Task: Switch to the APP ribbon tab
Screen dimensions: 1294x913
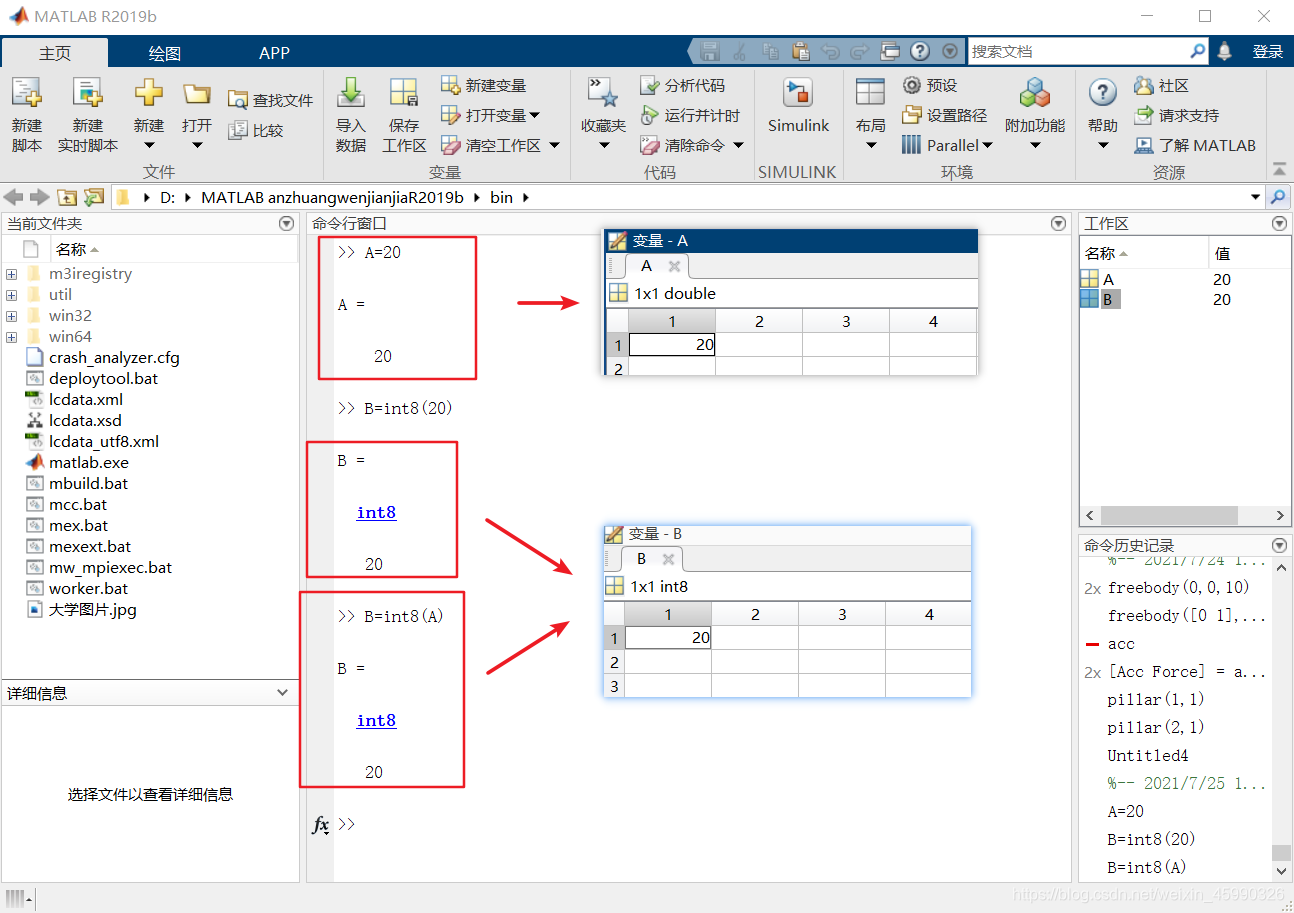Action: tap(274, 52)
